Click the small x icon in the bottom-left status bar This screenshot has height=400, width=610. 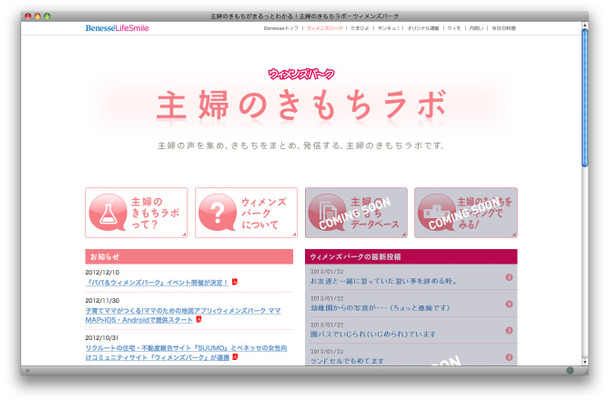tap(27, 370)
